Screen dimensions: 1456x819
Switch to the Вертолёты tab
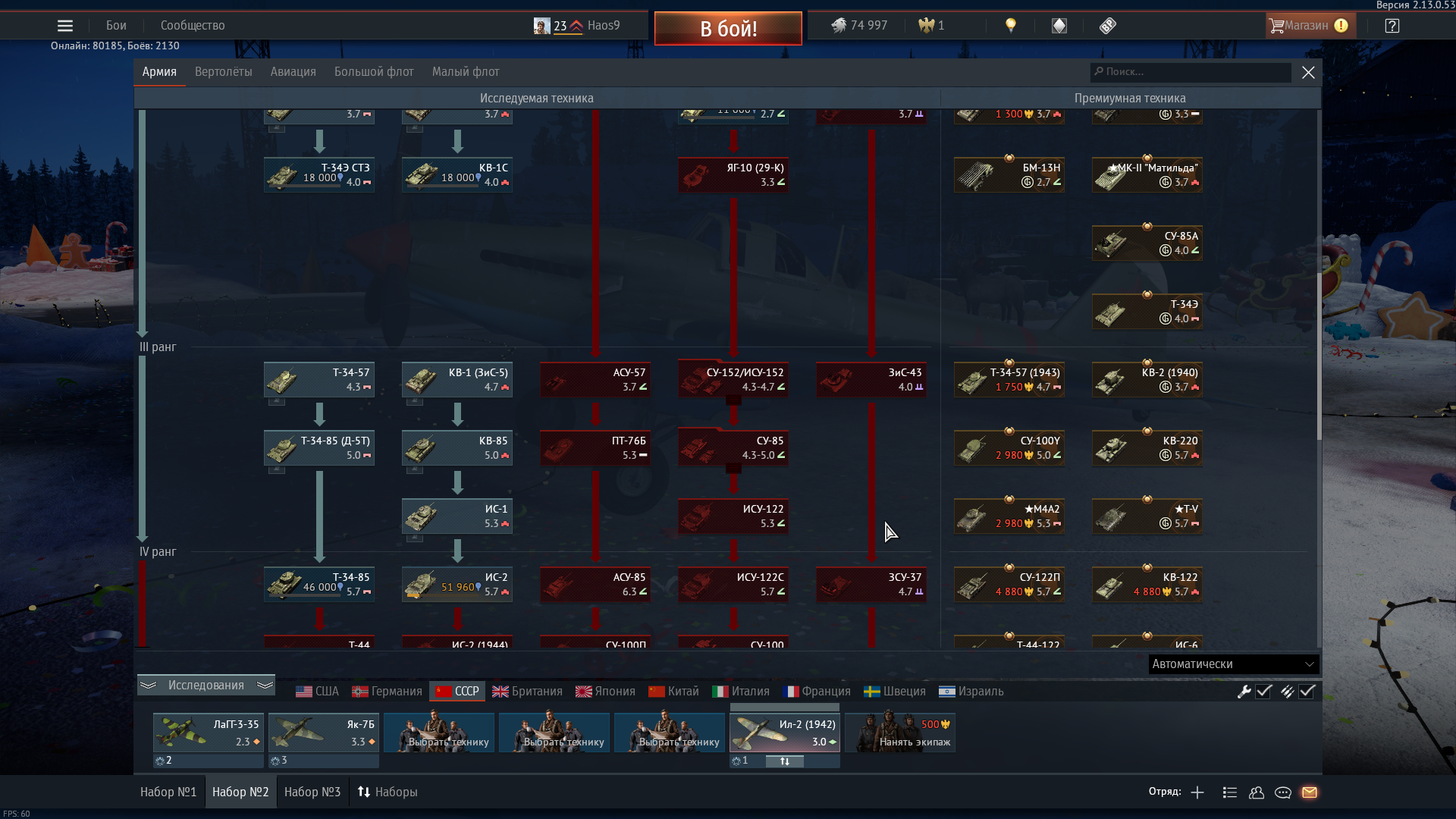224,72
